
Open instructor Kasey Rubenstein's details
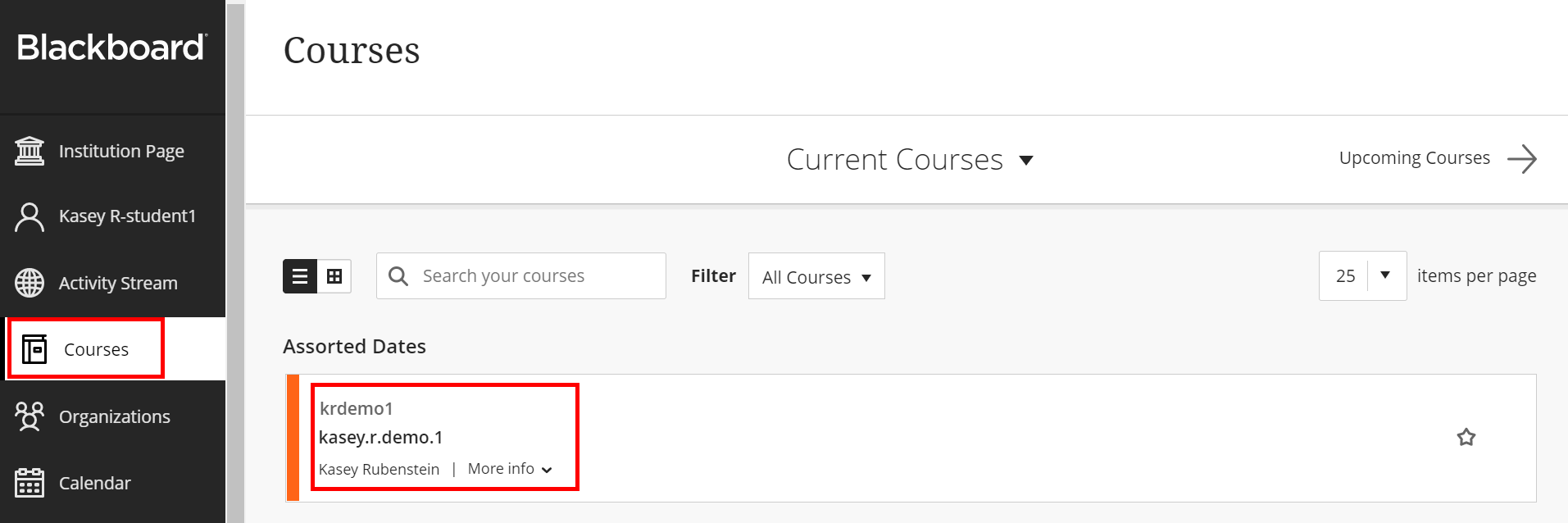[x=379, y=468]
